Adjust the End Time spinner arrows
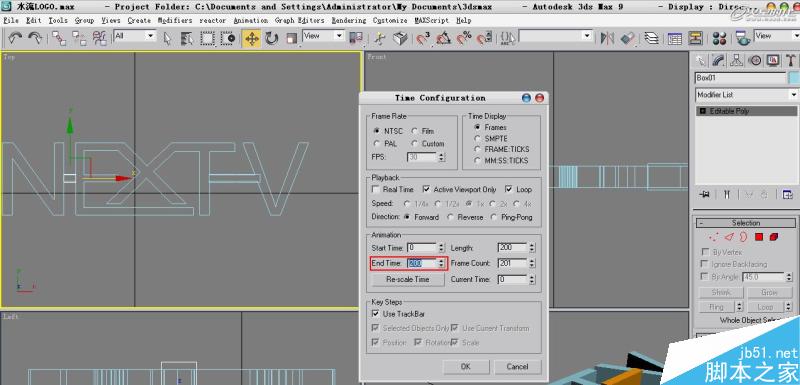Image resolution: width=800 pixels, height=385 pixels. (441, 264)
